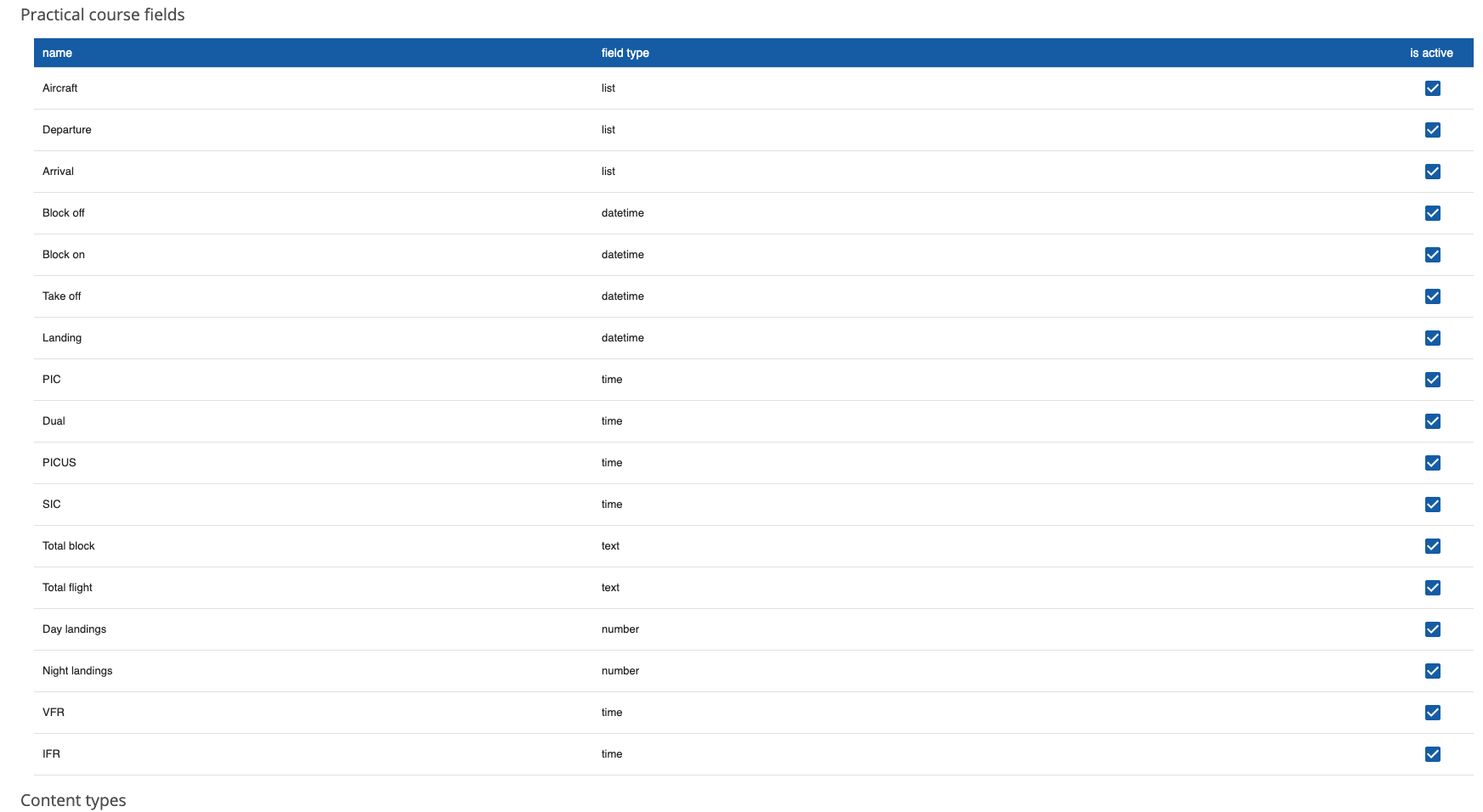Click the Arrival row name
Screen dimensions: 1483x812
tap(58, 172)
